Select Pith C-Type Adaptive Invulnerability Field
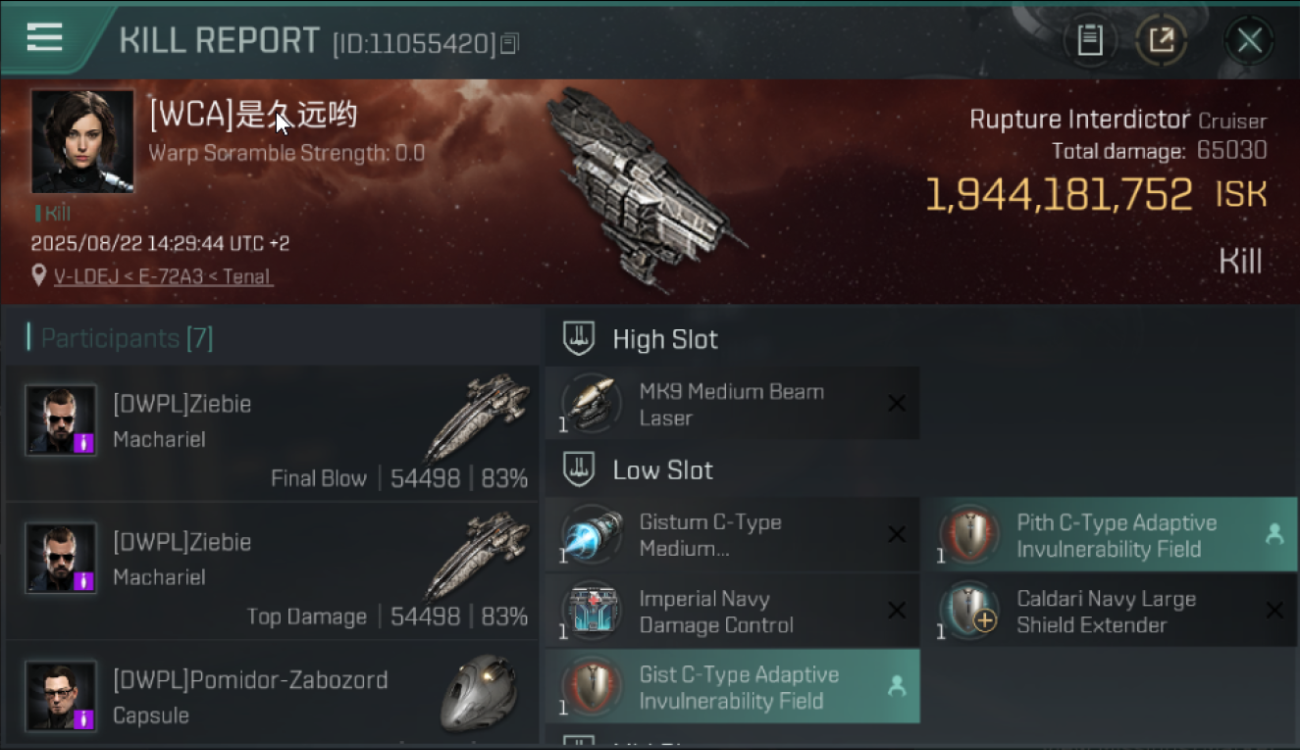Viewport: 1300px width, 750px height. tap(1109, 535)
